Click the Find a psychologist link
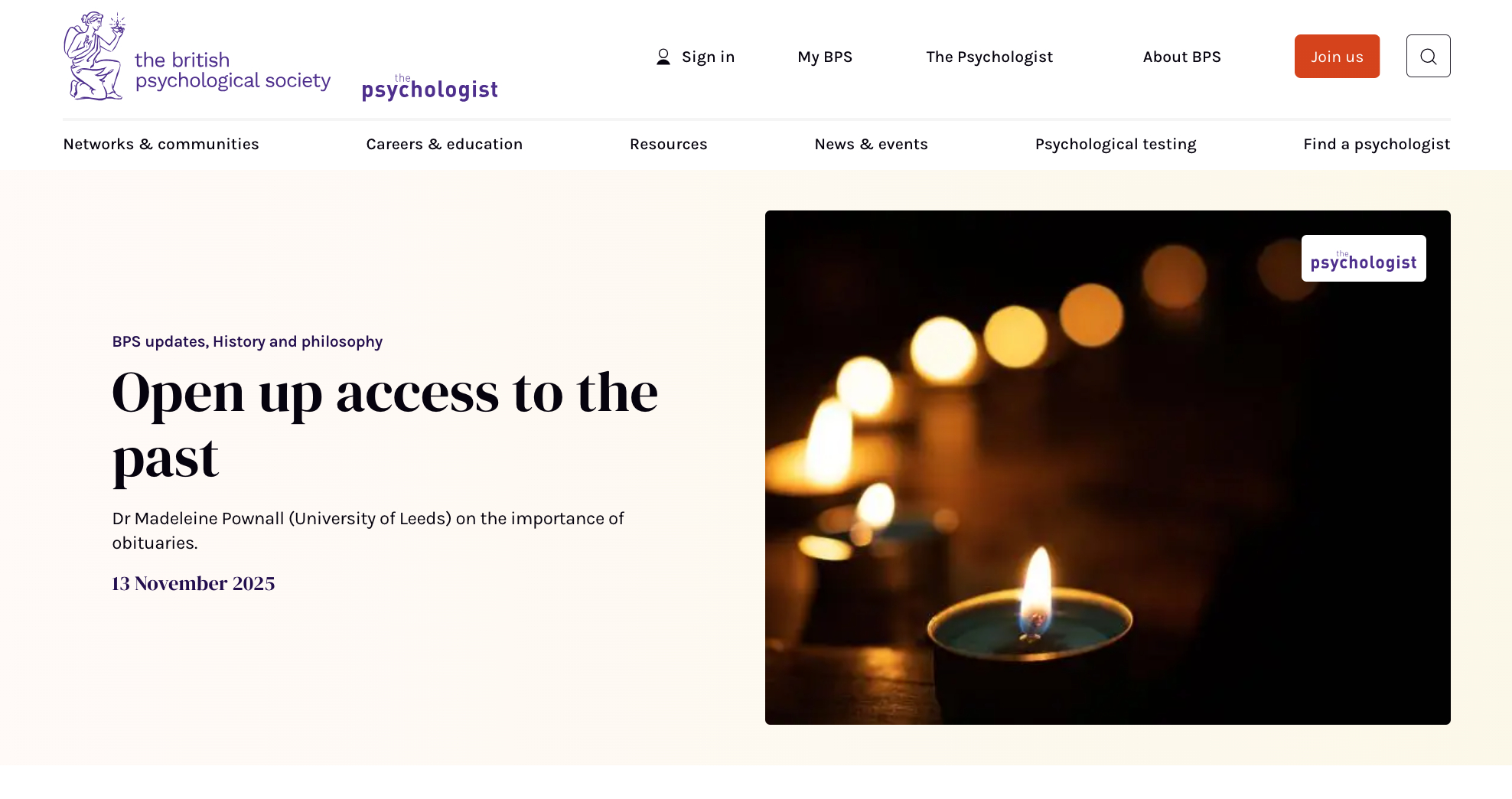The height and width of the screenshot is (799, 1512). pos(1377,144)
